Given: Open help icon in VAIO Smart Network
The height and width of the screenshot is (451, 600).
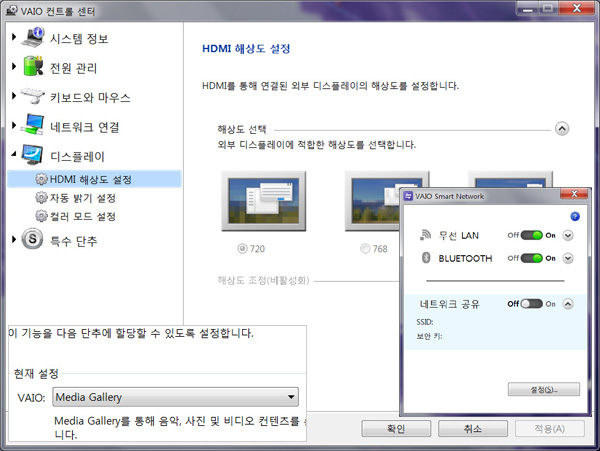Looking at the screenshot, I should coord(575,217).
